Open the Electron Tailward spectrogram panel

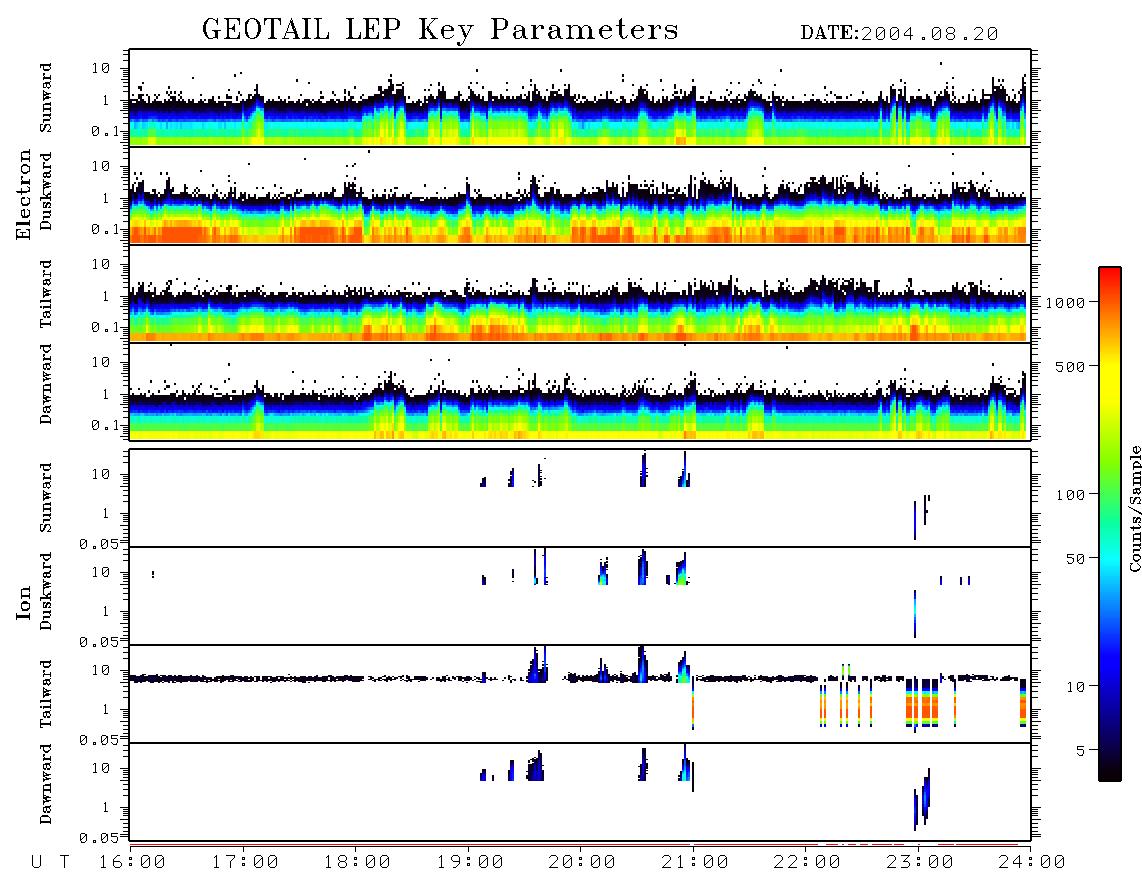(580, 294)
